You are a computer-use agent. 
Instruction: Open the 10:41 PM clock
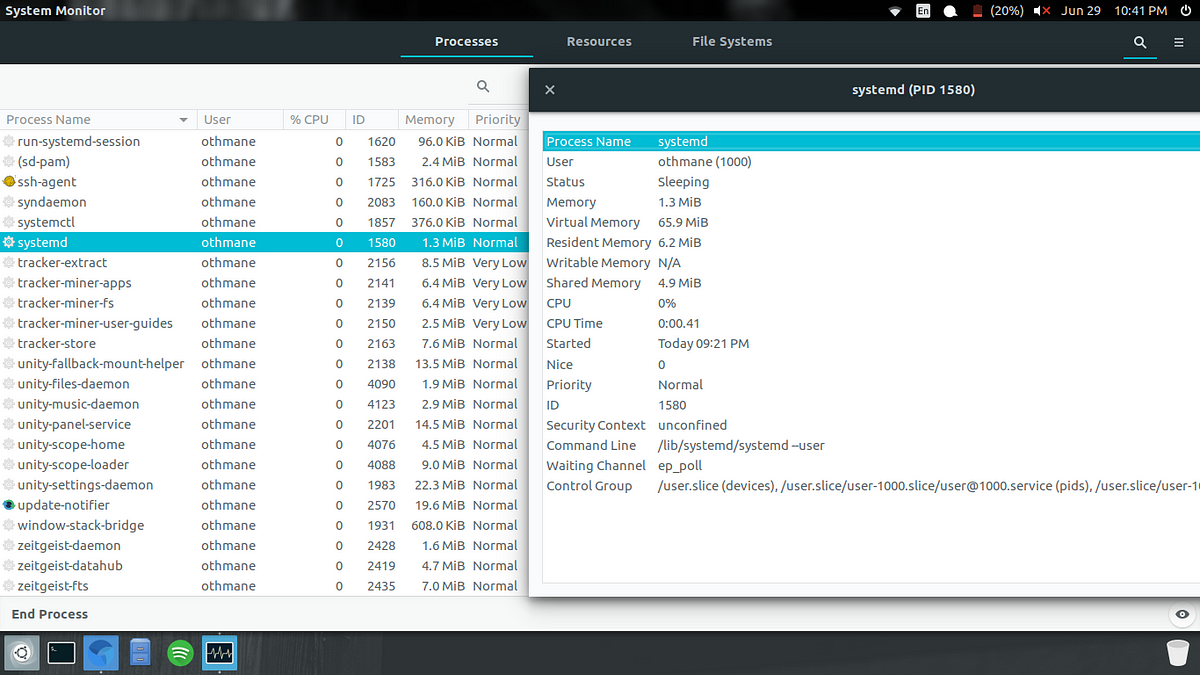coord(1141,11)
